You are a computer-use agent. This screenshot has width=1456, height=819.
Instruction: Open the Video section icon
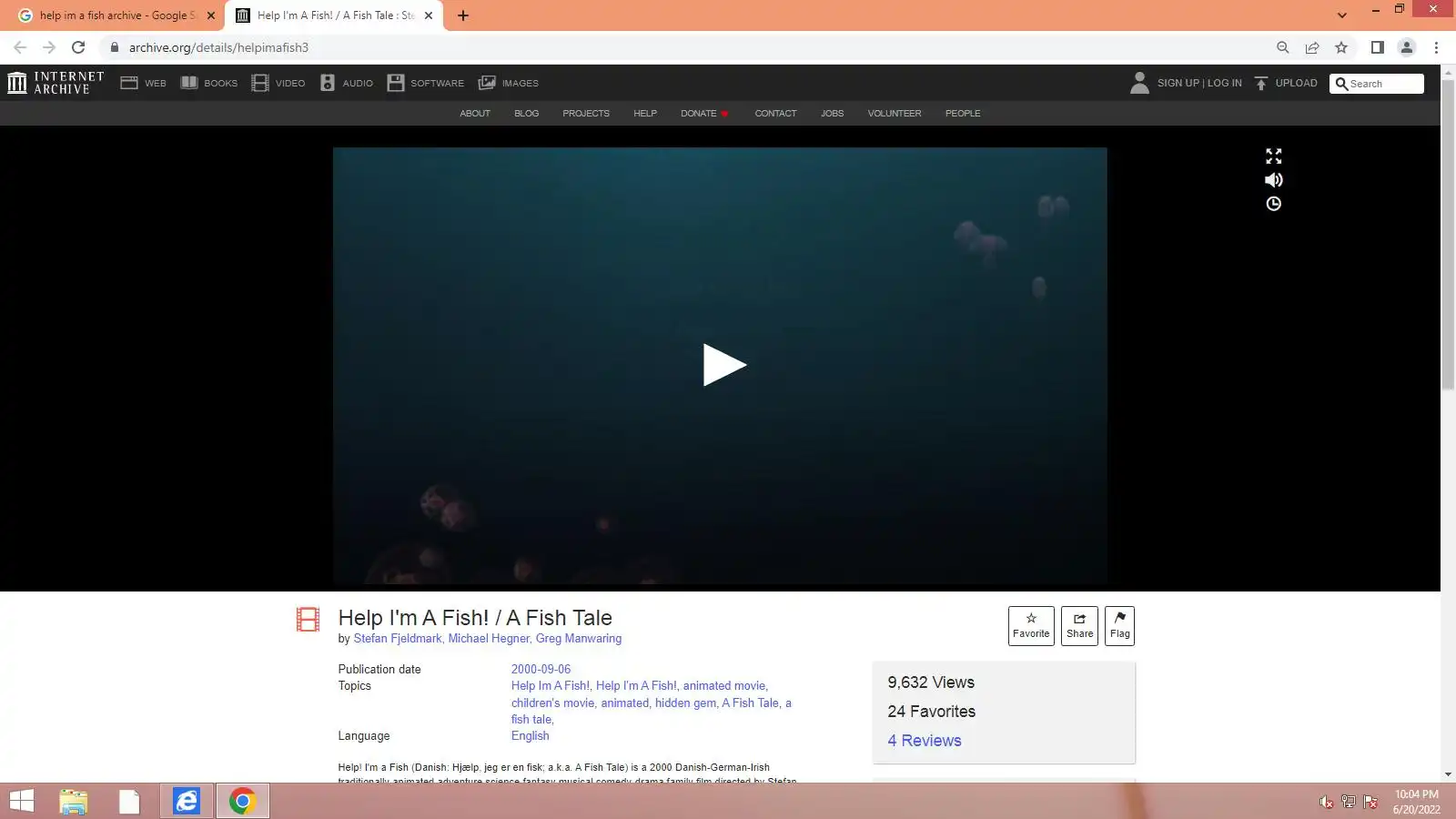tap(260, 83)
